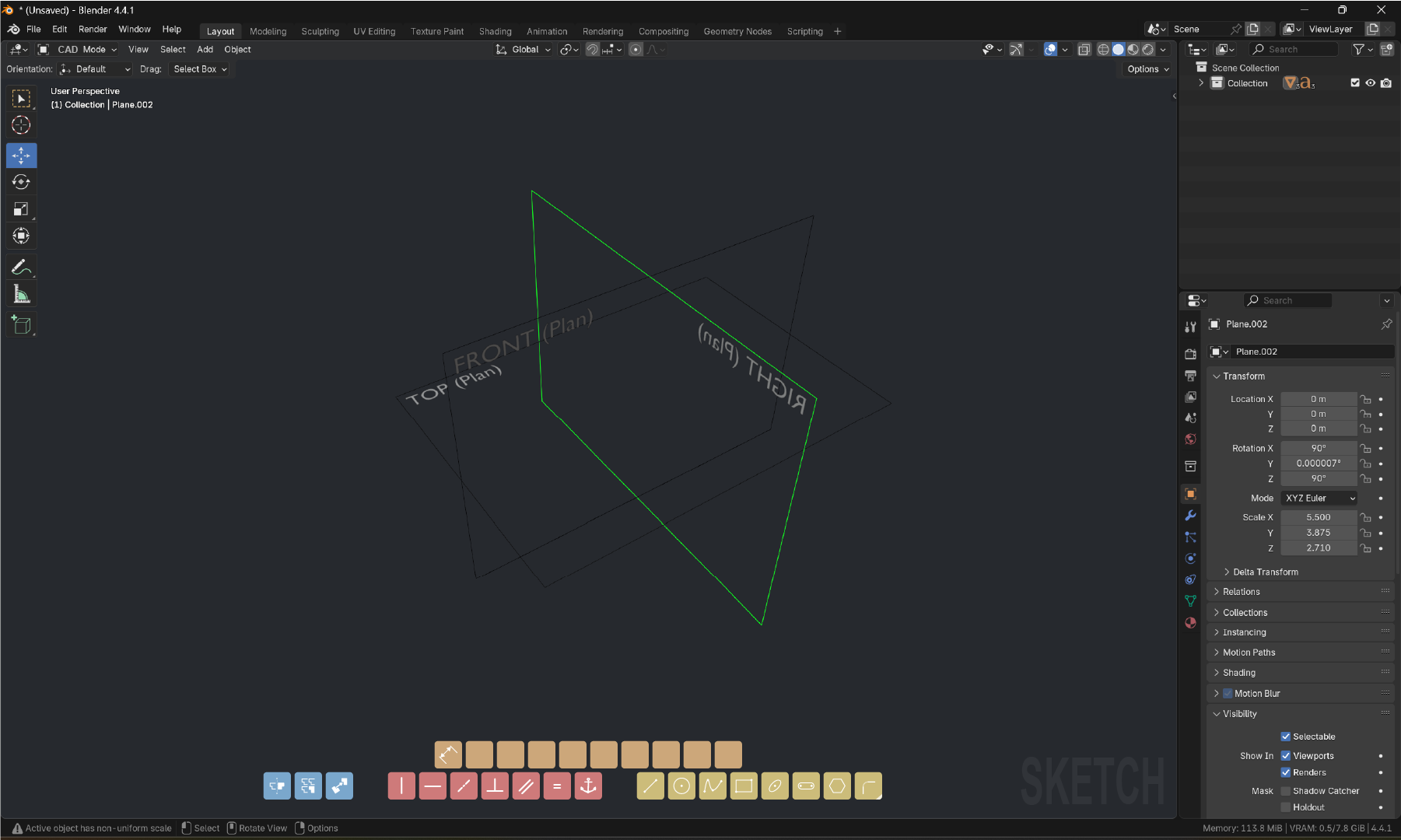1401x840 pixels.
Task: Select the Measure tool
Action: tap(21, 295)
